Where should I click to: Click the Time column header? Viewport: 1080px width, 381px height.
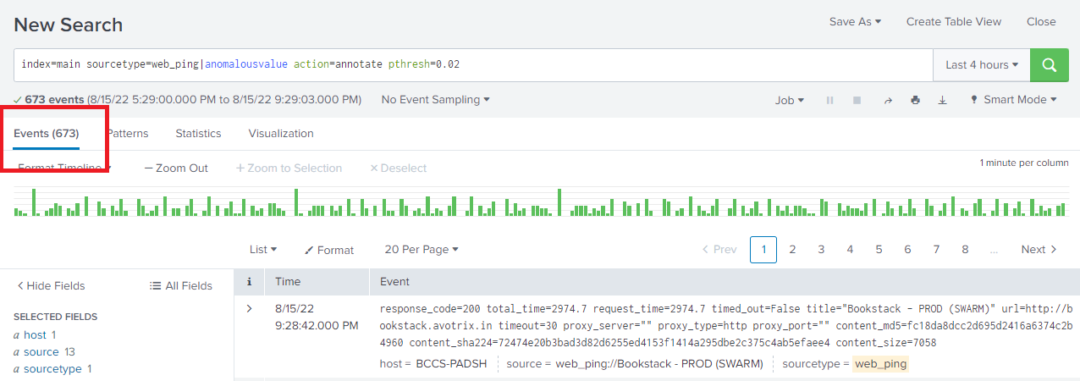pyautogui.click(x=287, y=282)
